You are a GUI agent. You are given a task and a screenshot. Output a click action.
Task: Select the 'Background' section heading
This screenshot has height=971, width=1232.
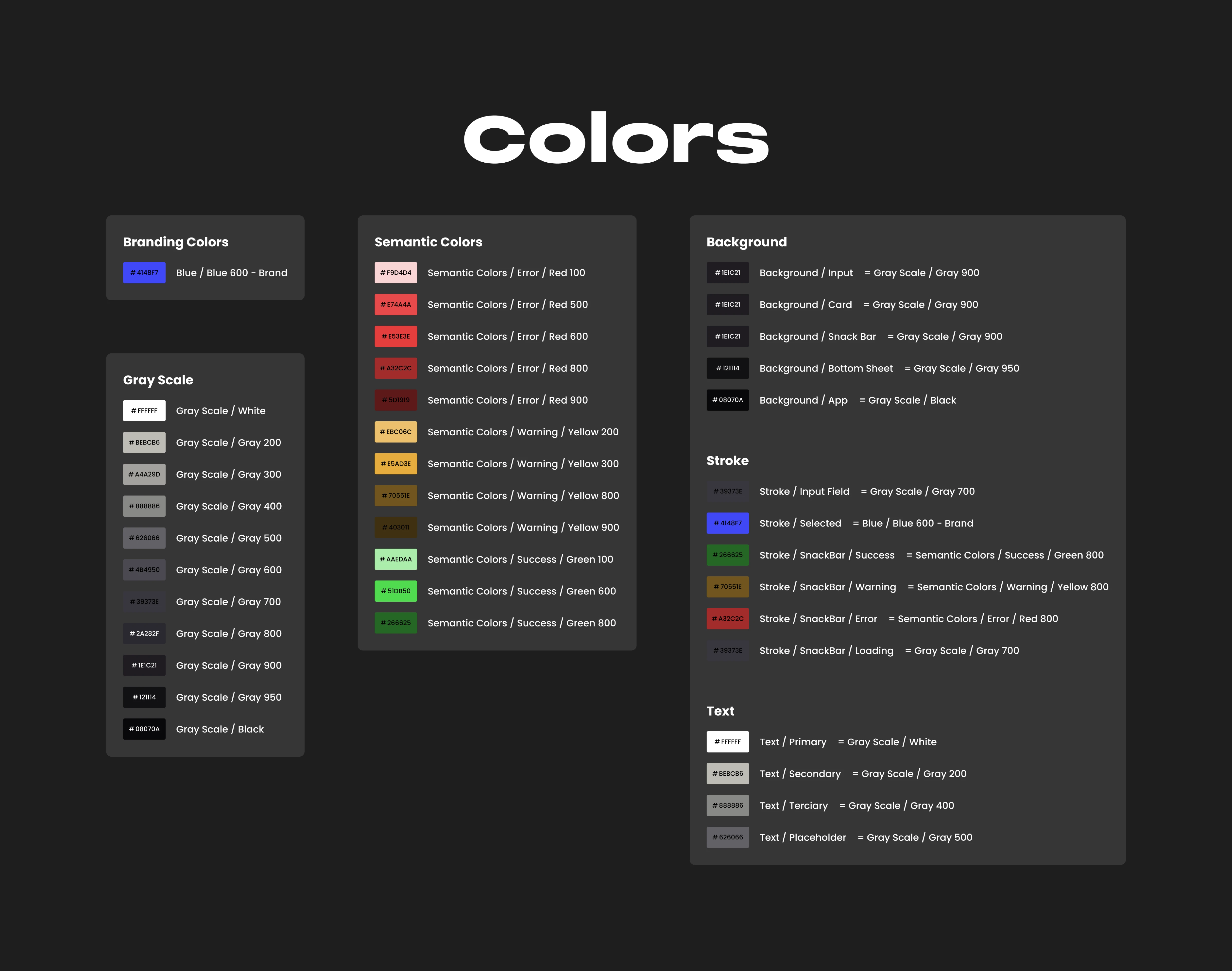click(747, 242)
